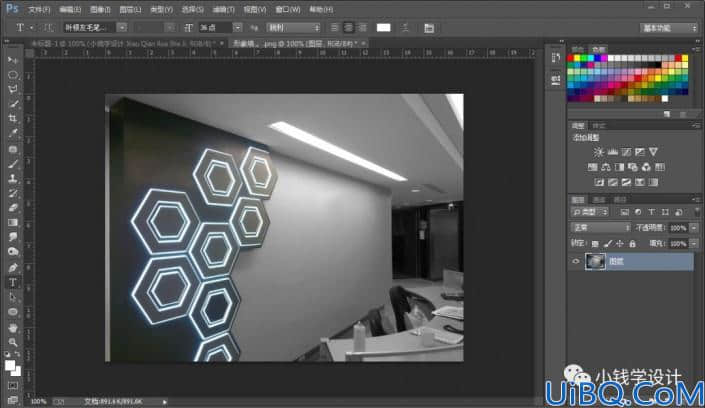
Task: Align text right
Action: pos(362,28)
